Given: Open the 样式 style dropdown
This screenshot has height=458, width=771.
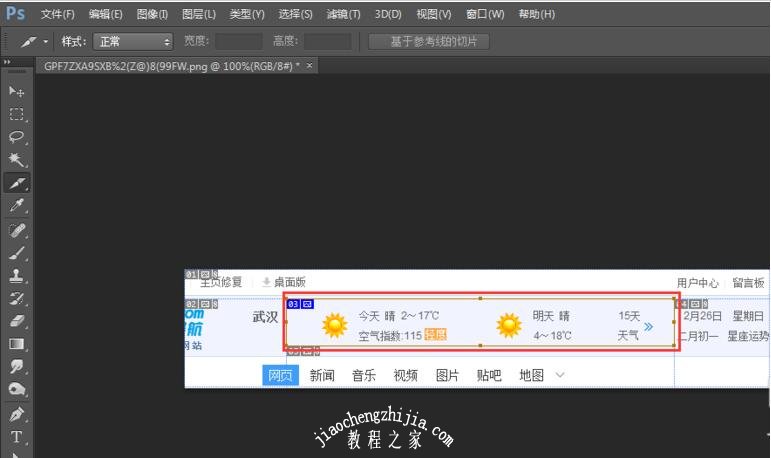Looking at the screenshot, I should 133,42.
